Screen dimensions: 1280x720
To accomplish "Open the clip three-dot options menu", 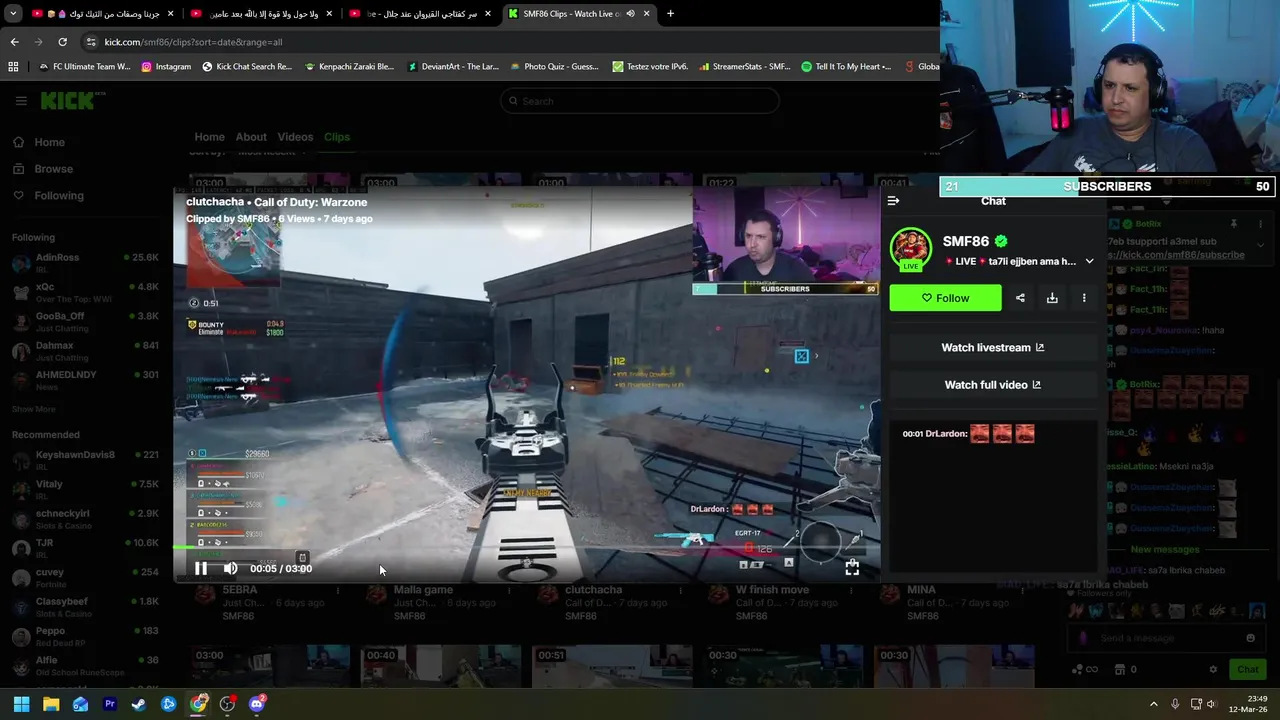I will 1084,298.
